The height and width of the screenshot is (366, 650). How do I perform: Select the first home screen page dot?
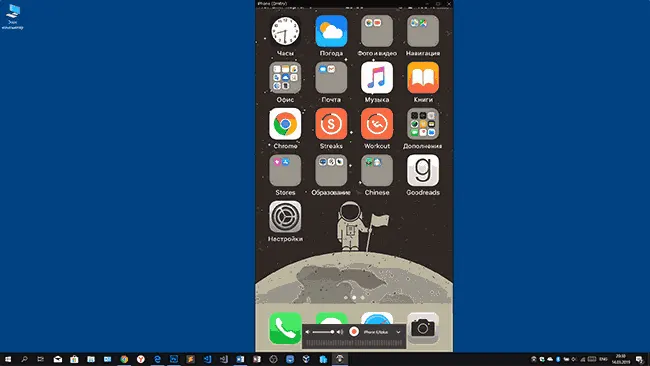tap(346, 297)
